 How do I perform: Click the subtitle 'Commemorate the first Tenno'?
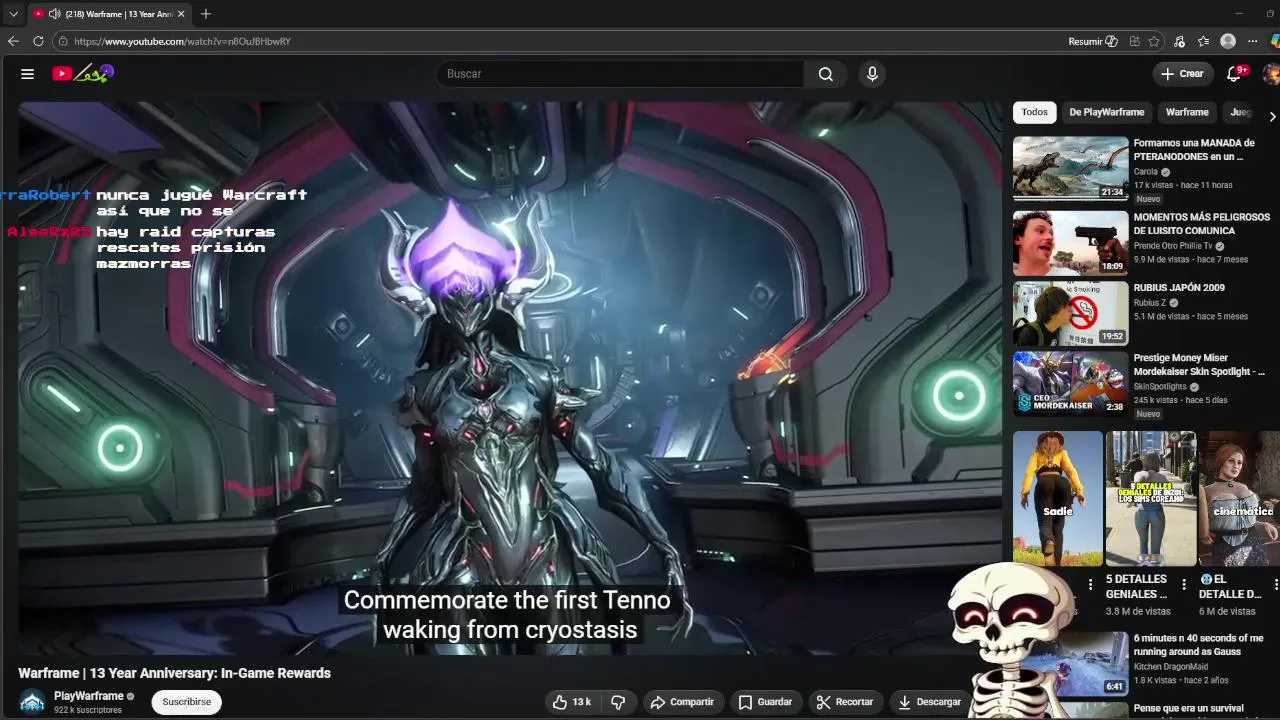point(507,600)
